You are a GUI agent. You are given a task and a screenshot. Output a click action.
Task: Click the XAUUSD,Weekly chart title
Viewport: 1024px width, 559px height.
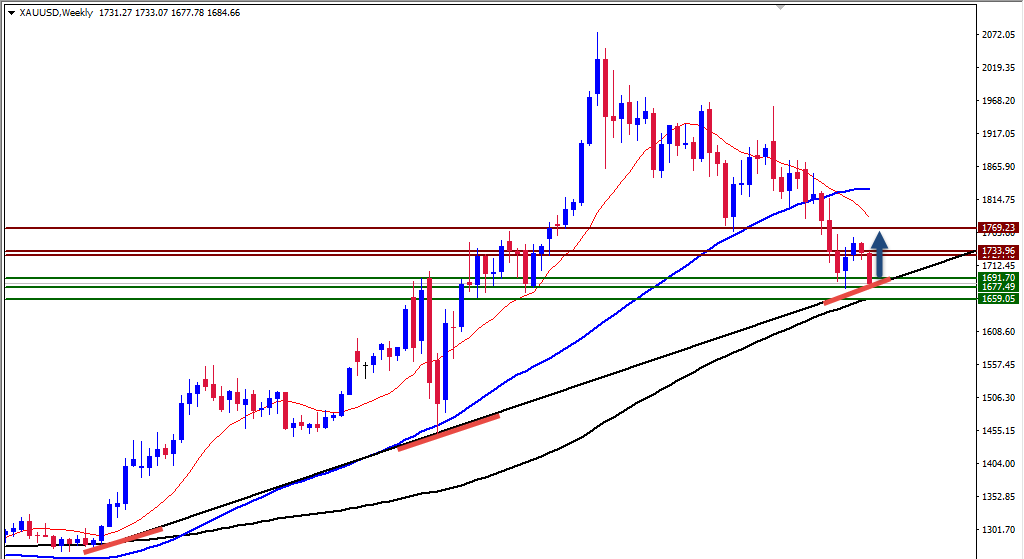tap(56, 13)
